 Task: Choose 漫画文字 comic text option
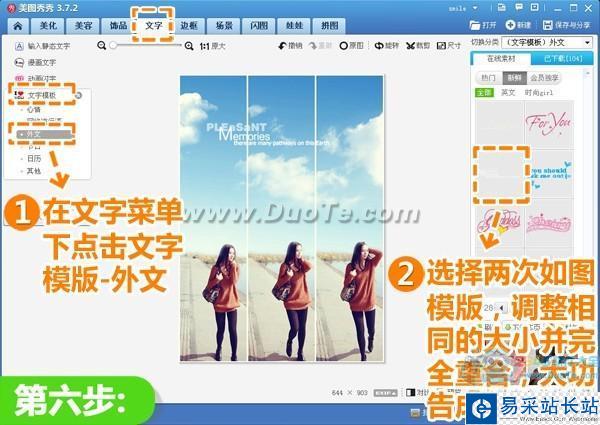pyautogui.click(x=35, y=62)
